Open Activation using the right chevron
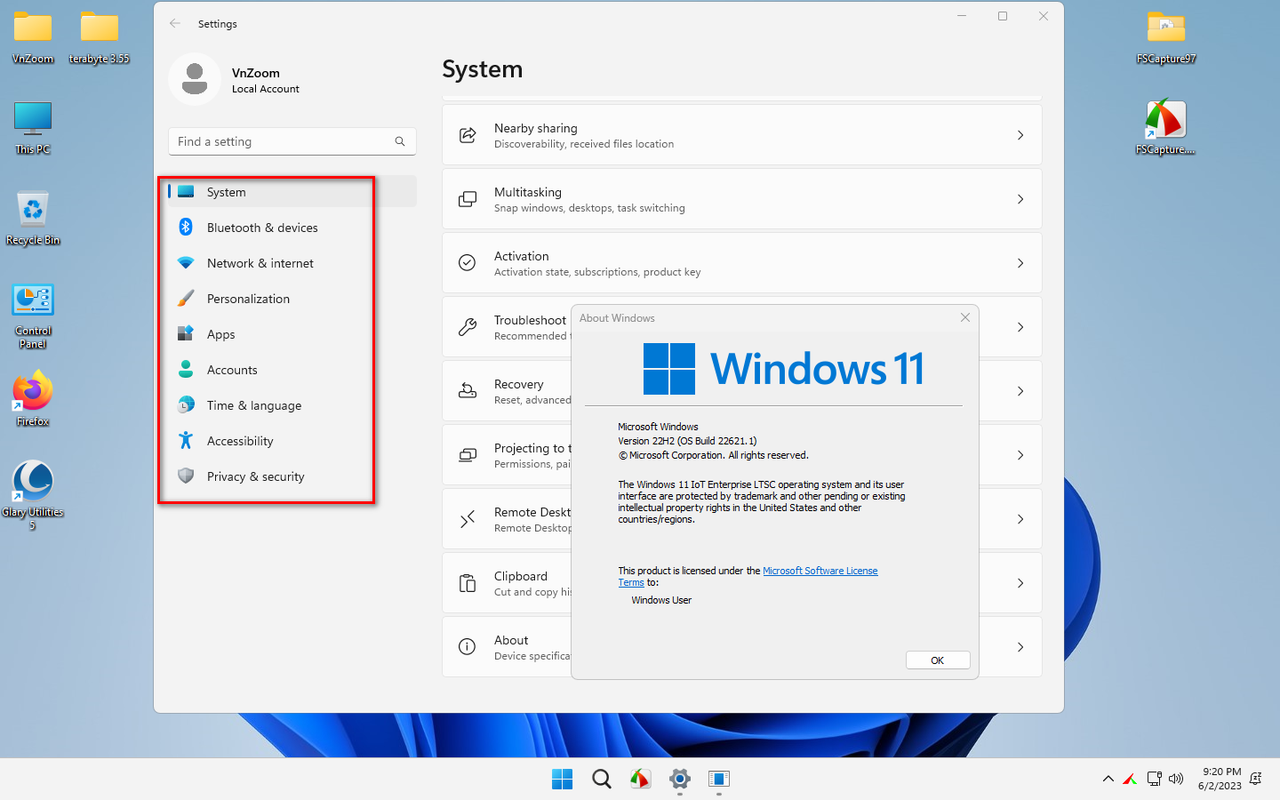The height and width of the screenshot is (800, 1280). click(x=1020, y=263)
